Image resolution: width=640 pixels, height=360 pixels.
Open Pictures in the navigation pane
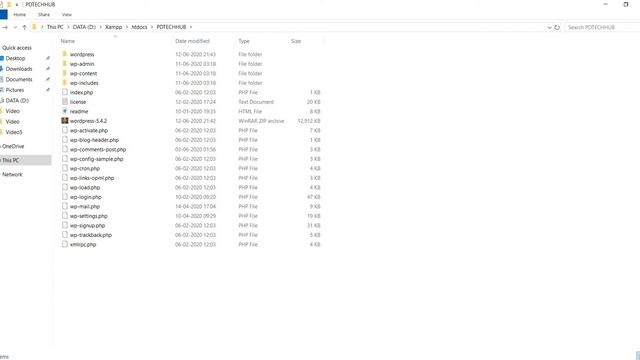[x=15, y=90]
